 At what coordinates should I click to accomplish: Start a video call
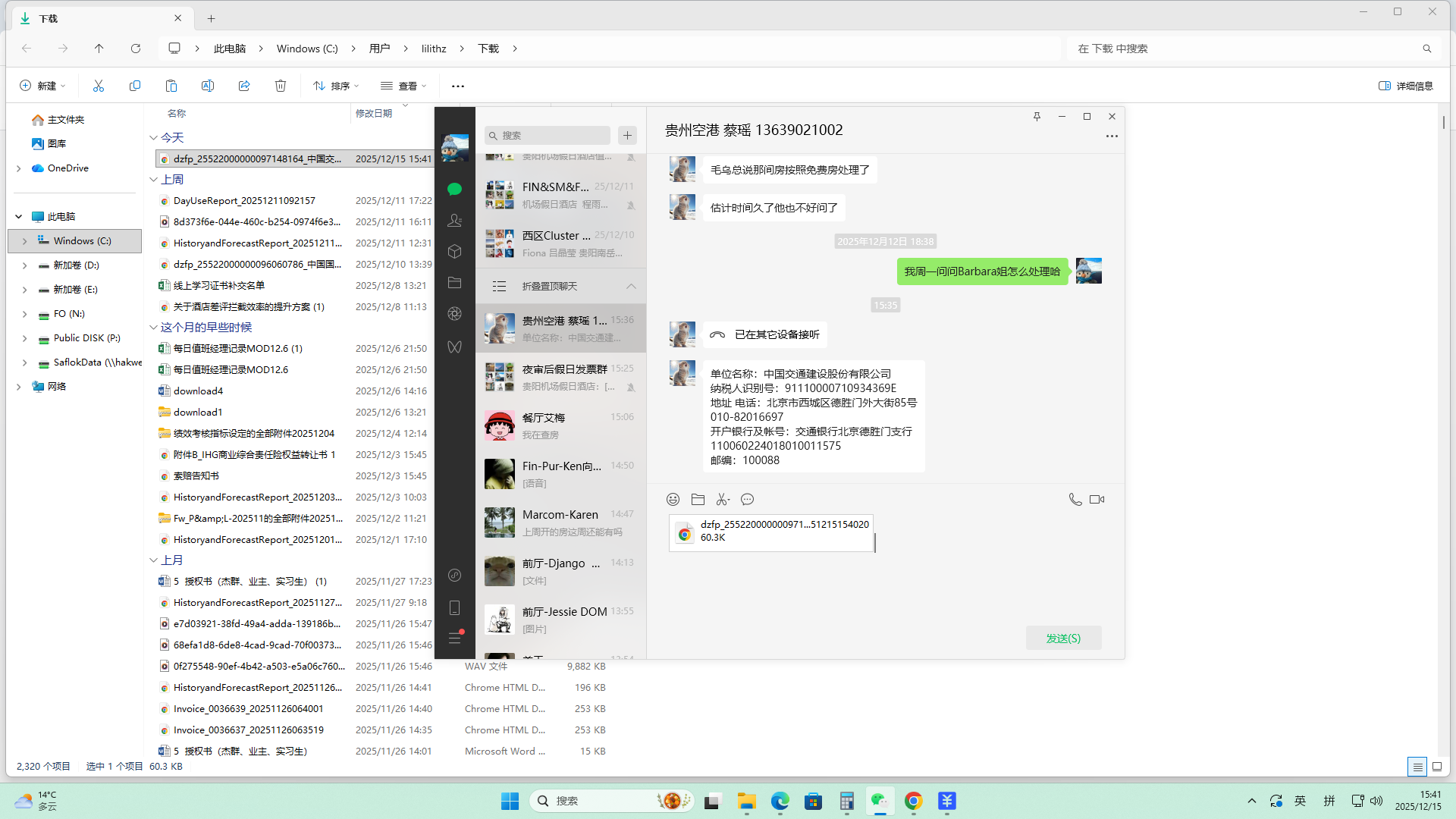[x=1097, y=499]
